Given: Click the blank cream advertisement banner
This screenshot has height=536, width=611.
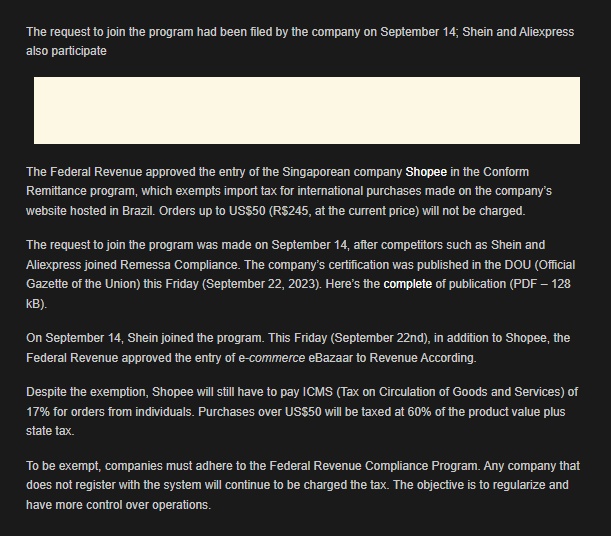Looking at the screenshot, I should (x=307, y=110).
